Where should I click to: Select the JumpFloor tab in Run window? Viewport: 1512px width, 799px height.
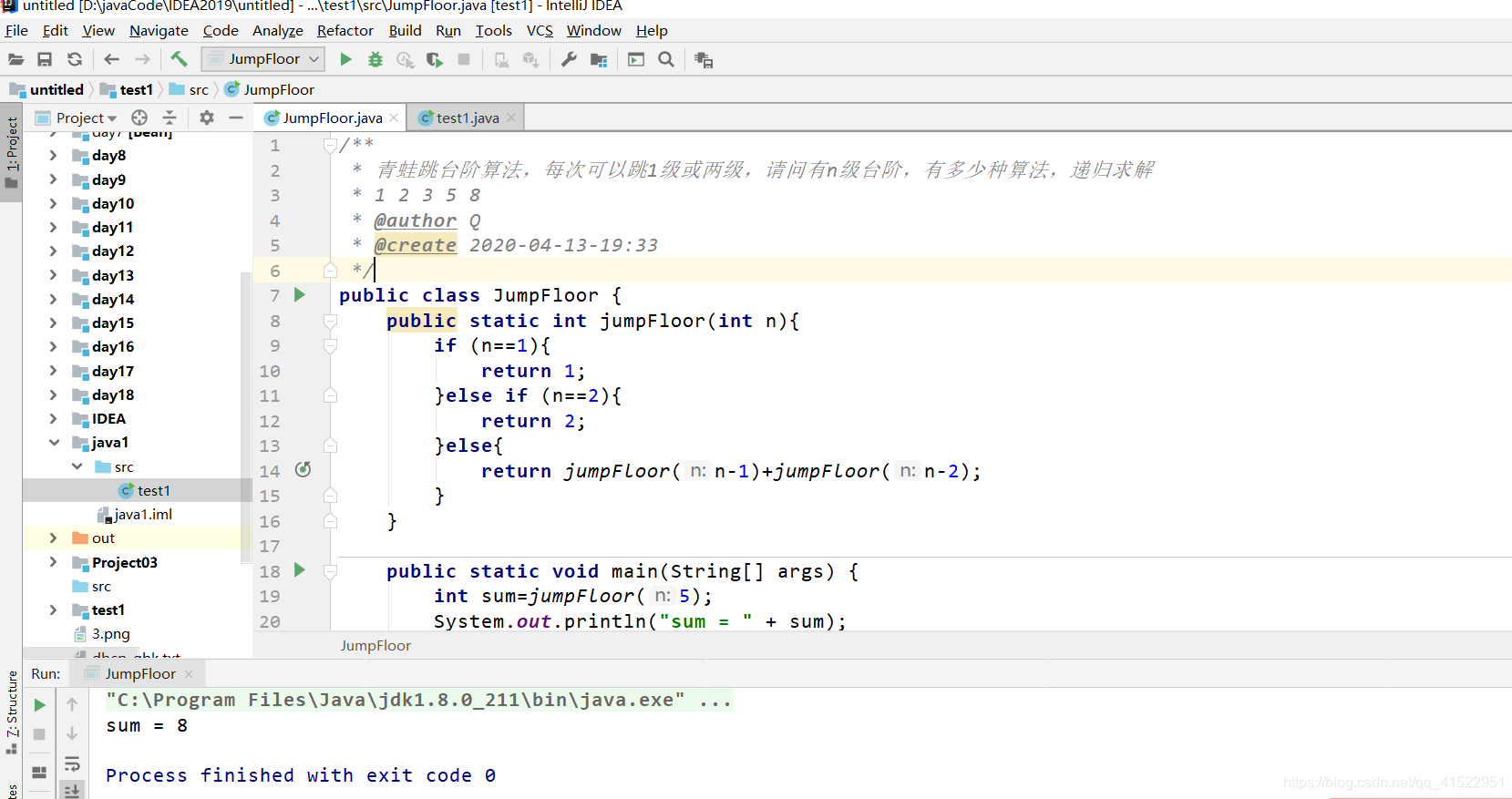tap(139, 673)
